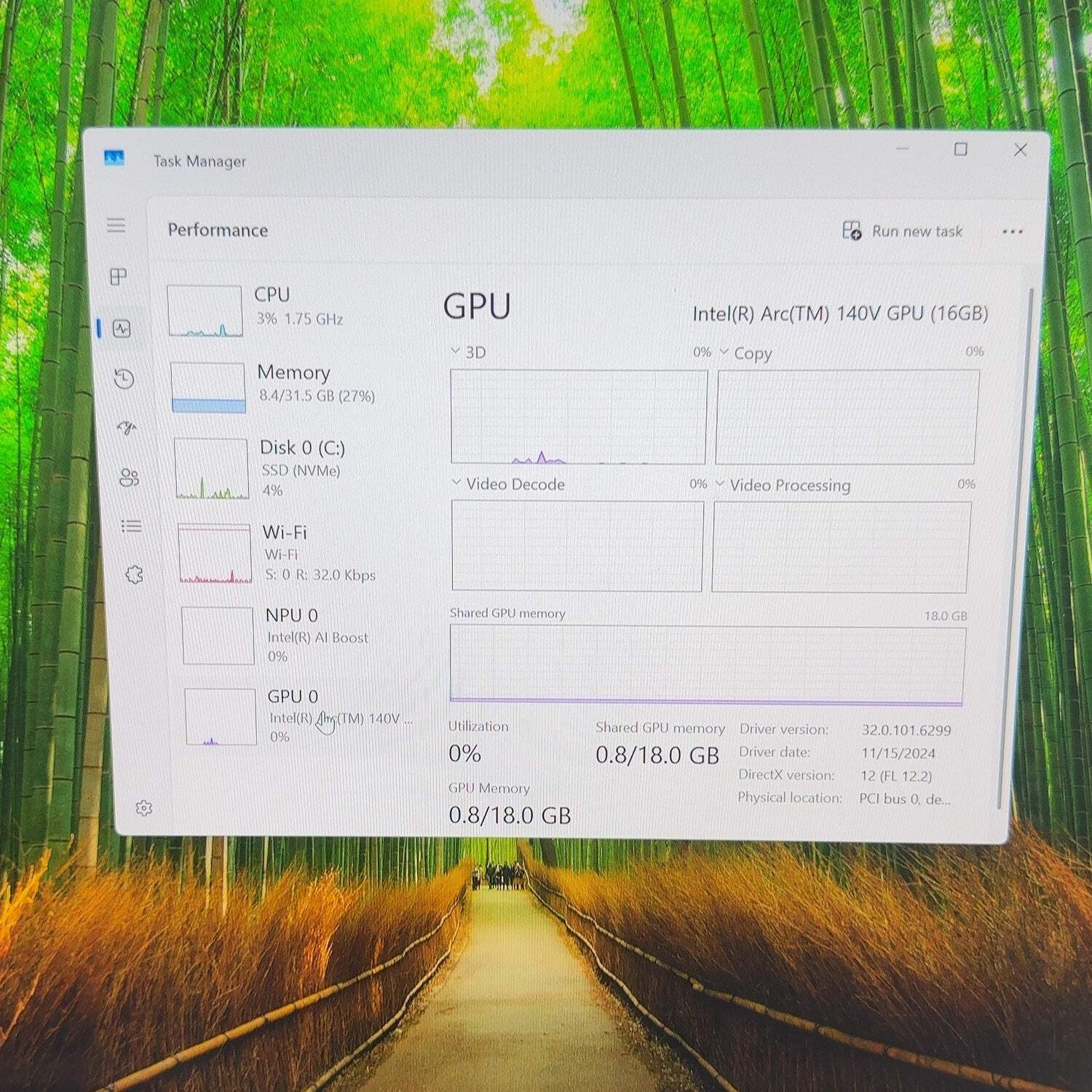Click the Run new task icon

(x=852, y=231)
